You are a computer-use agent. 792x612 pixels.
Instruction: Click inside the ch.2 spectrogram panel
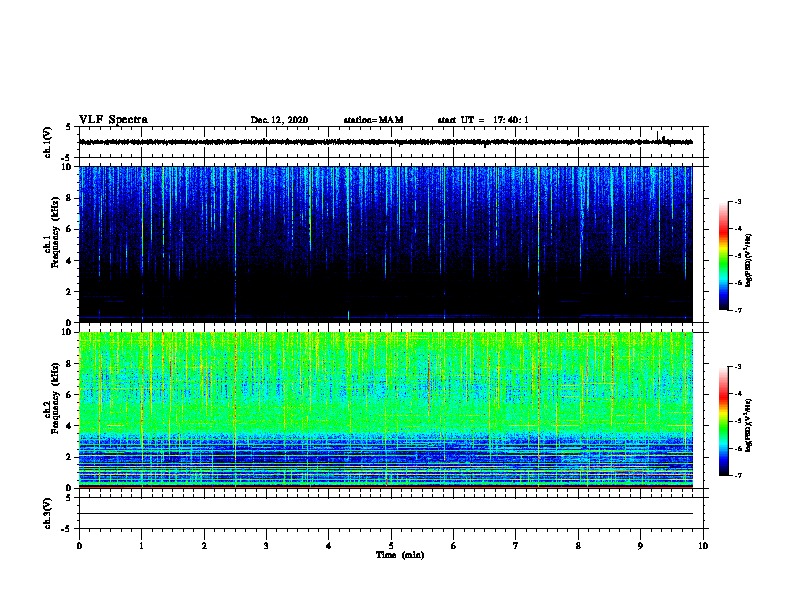pos(386,410)
